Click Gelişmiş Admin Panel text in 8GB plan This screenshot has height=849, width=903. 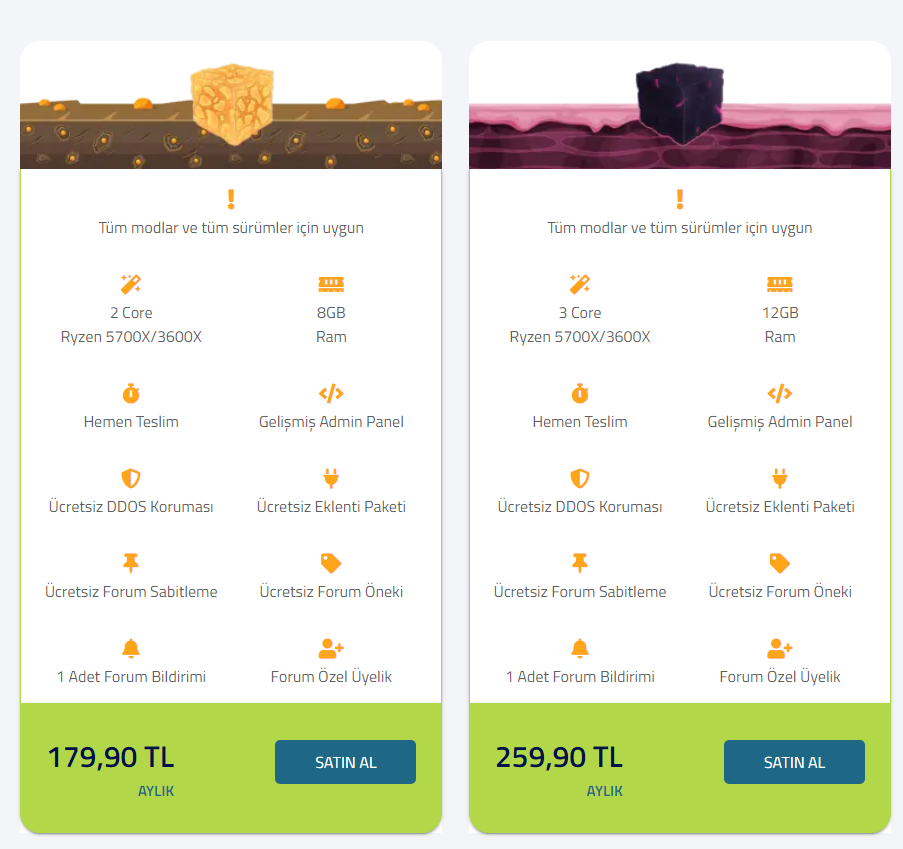pyautogui.click(x=331, y=422)
